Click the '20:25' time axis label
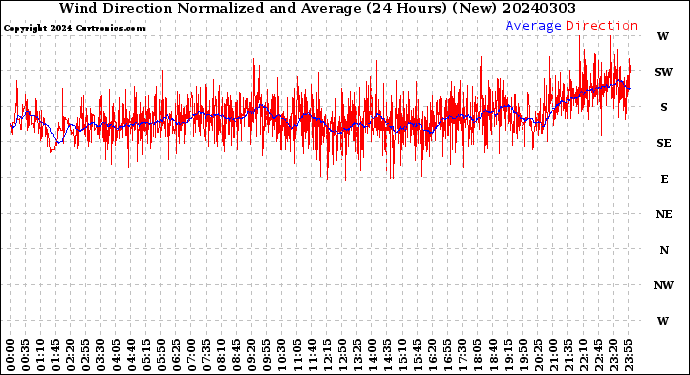 point(538,355)
